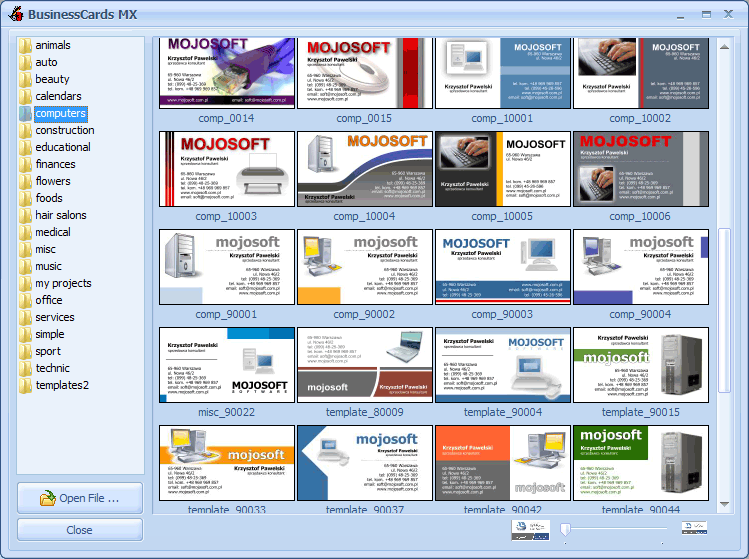The image size is (749, 559).
Task: Click the construction folder icon
Action: (25, 130)
